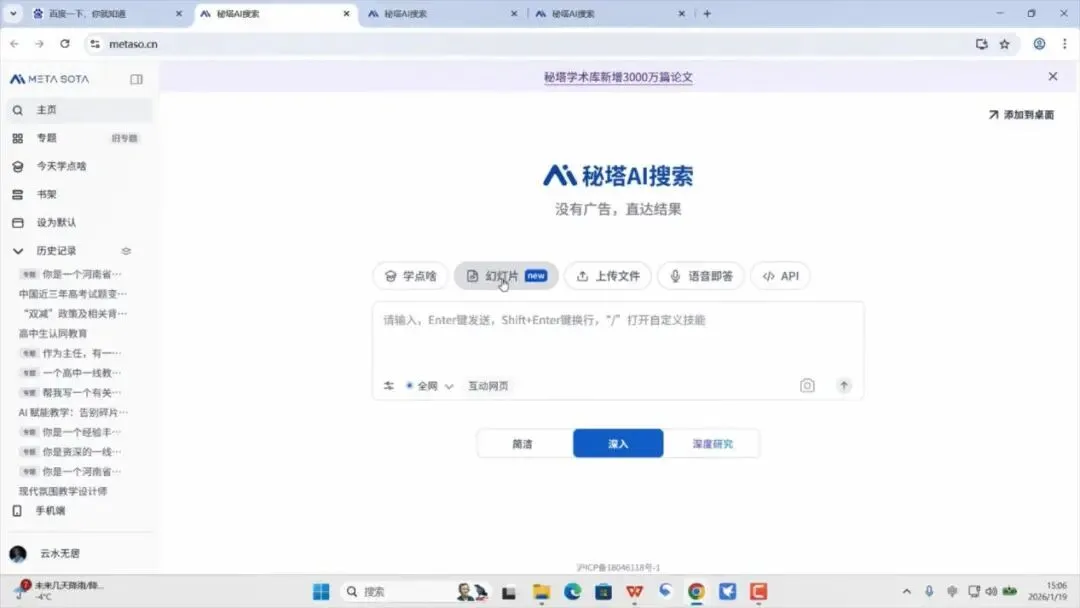Open the 幻灯片 new feature
This screenshot has height=608, width=1080.
tap(506, 276)
